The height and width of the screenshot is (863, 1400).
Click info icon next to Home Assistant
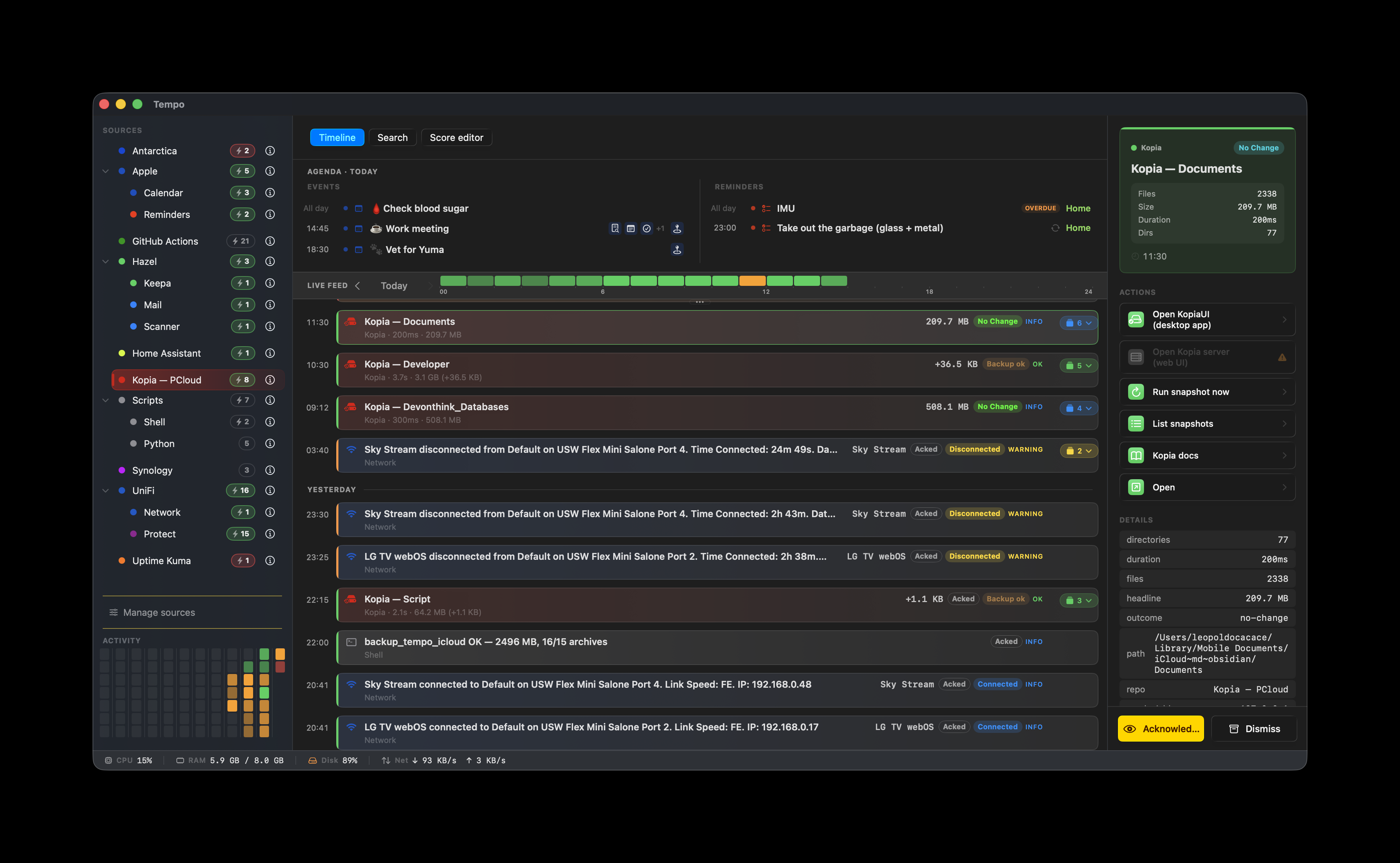pyautogui.click(x=270, y=353)
